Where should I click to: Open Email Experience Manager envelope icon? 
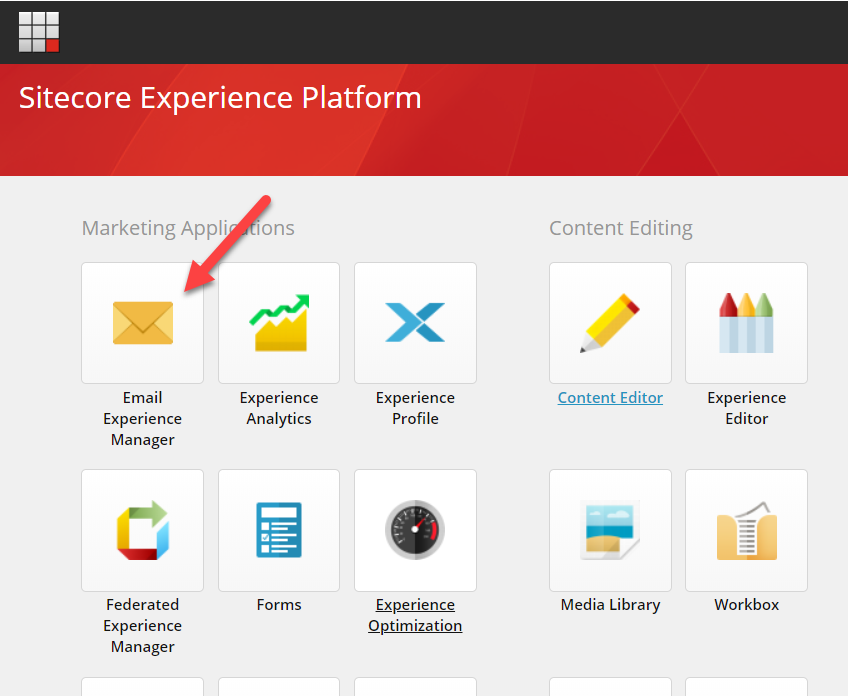tap(143, 323)
